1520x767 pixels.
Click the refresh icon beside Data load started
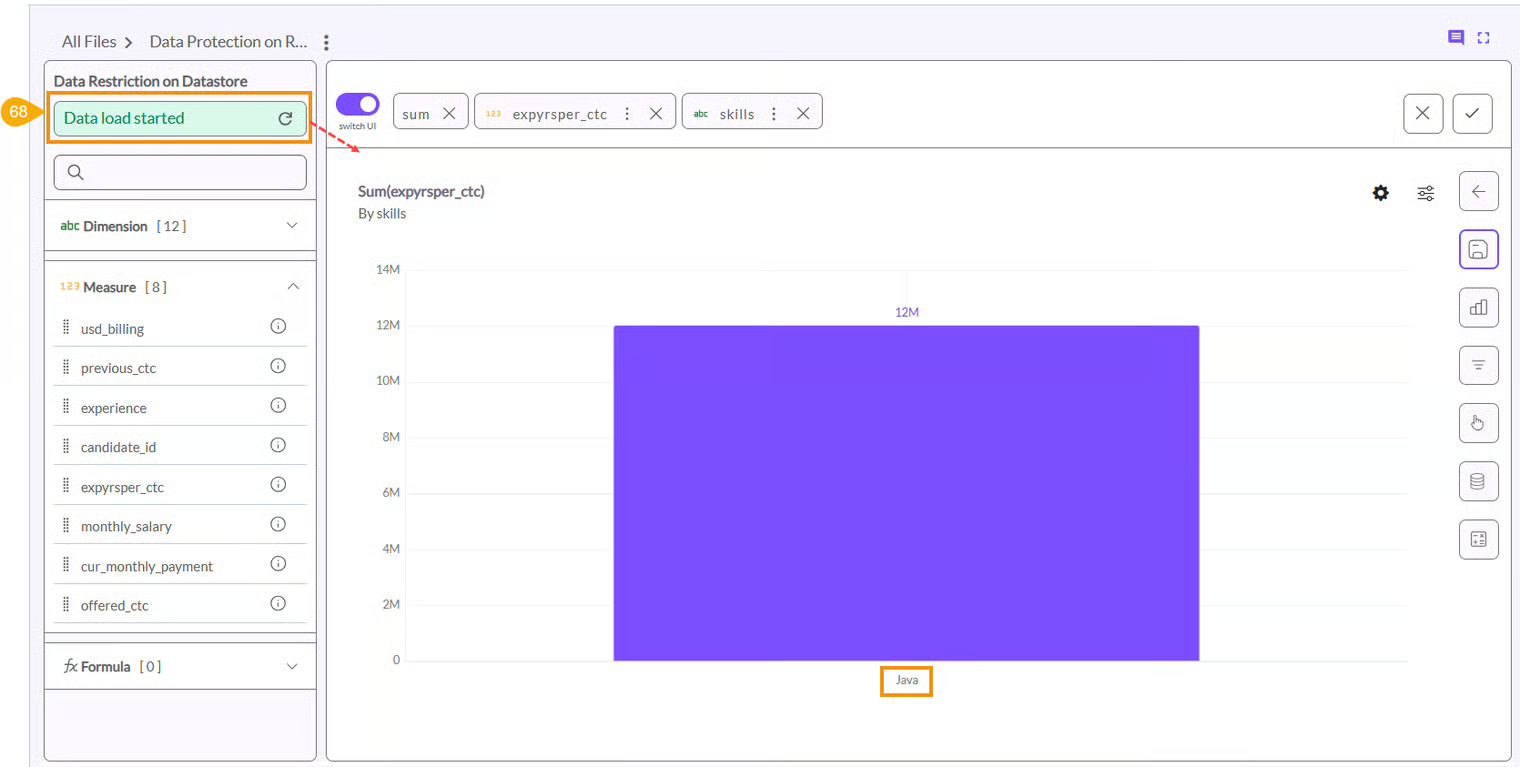tap(285, 118)
